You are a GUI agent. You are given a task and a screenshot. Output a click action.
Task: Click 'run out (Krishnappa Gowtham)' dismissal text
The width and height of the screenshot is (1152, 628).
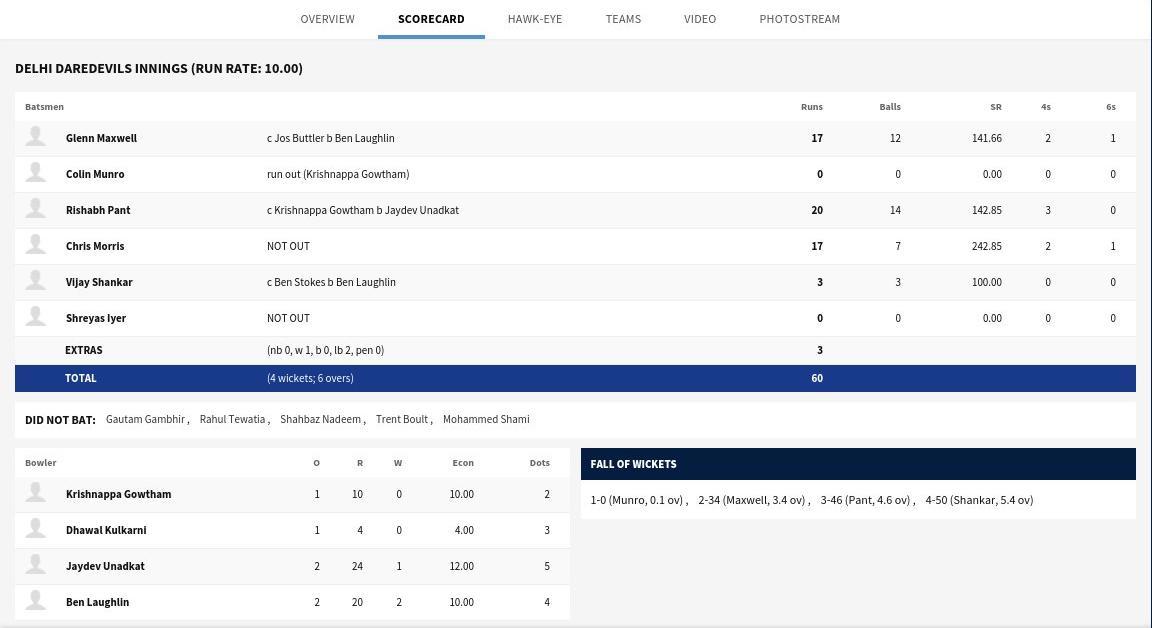pyautogui.click(x=338, y=174)
